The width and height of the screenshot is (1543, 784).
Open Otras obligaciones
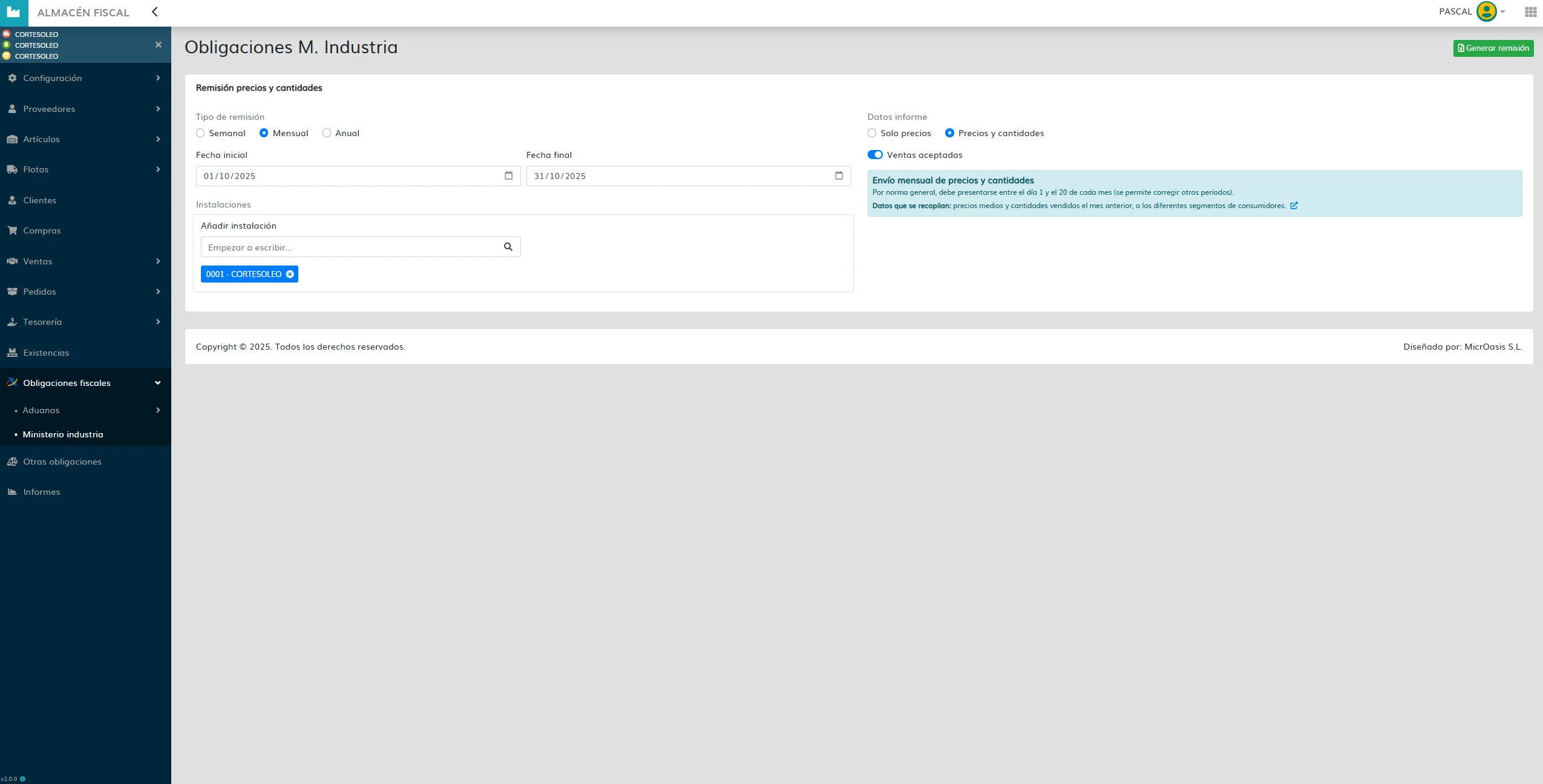coord(85,462)
